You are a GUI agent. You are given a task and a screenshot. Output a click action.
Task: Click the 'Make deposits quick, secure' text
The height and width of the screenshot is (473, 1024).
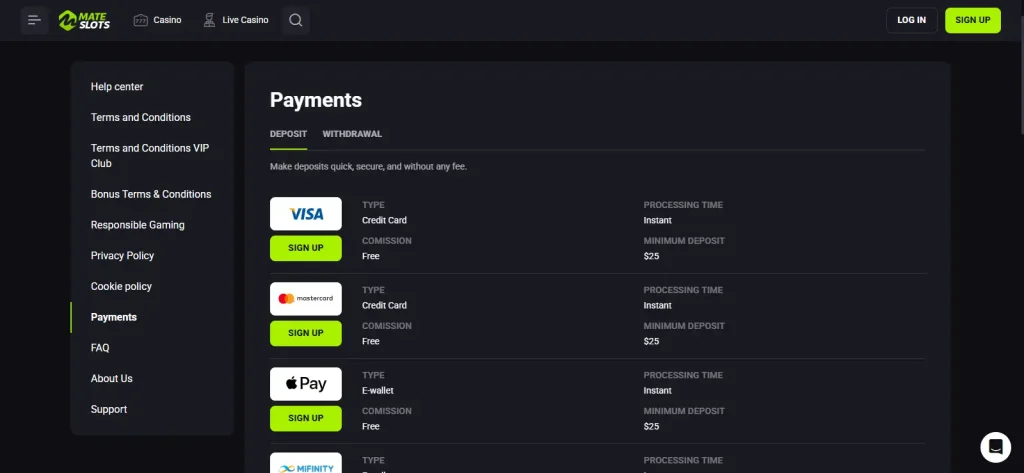[368, 167]
